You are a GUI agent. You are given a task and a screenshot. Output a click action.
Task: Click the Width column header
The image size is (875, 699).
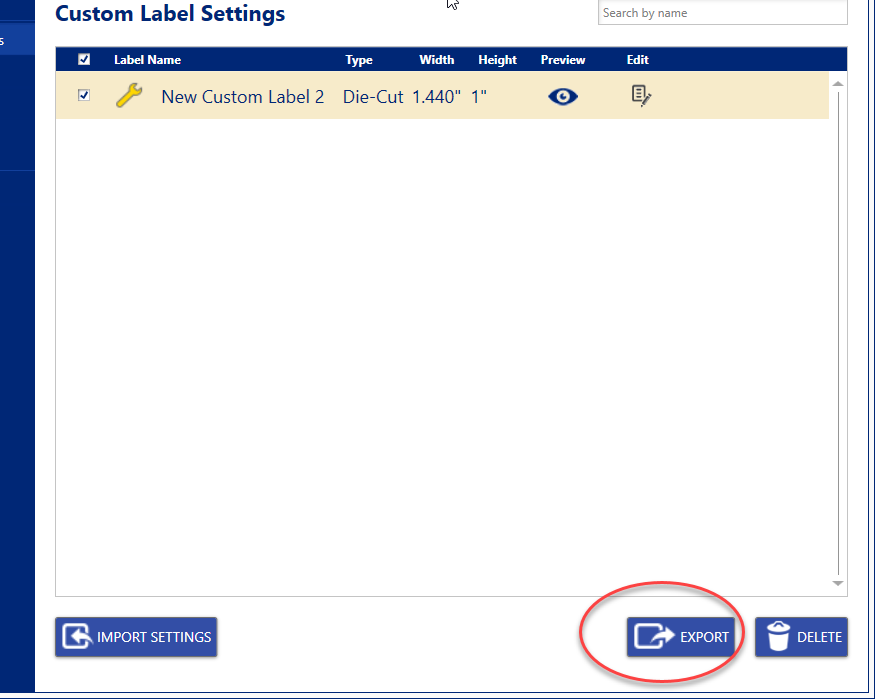pyautogui.click(x=436, y=60)
